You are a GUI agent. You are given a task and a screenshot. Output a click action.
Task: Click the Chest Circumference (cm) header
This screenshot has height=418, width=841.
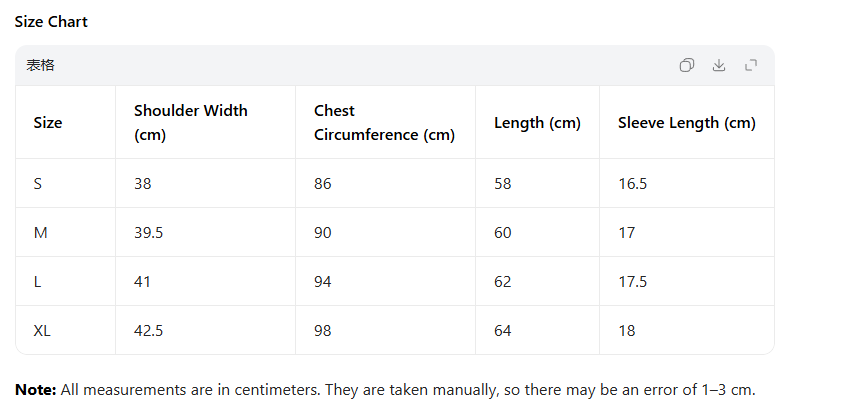pyautogui.click(x=384, y=123)
